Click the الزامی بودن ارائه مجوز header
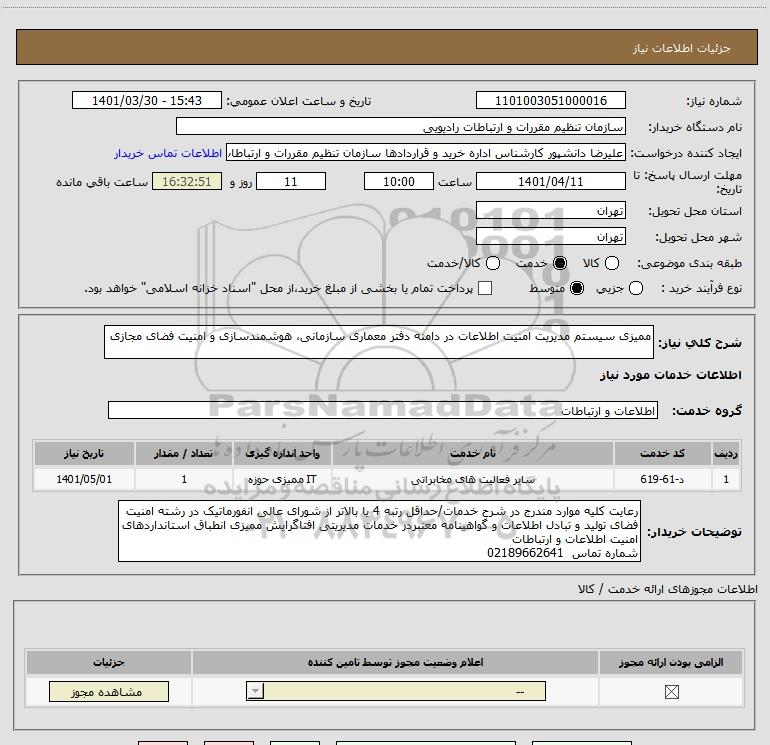This screenshot has height=745, width=770. [671, 662]
